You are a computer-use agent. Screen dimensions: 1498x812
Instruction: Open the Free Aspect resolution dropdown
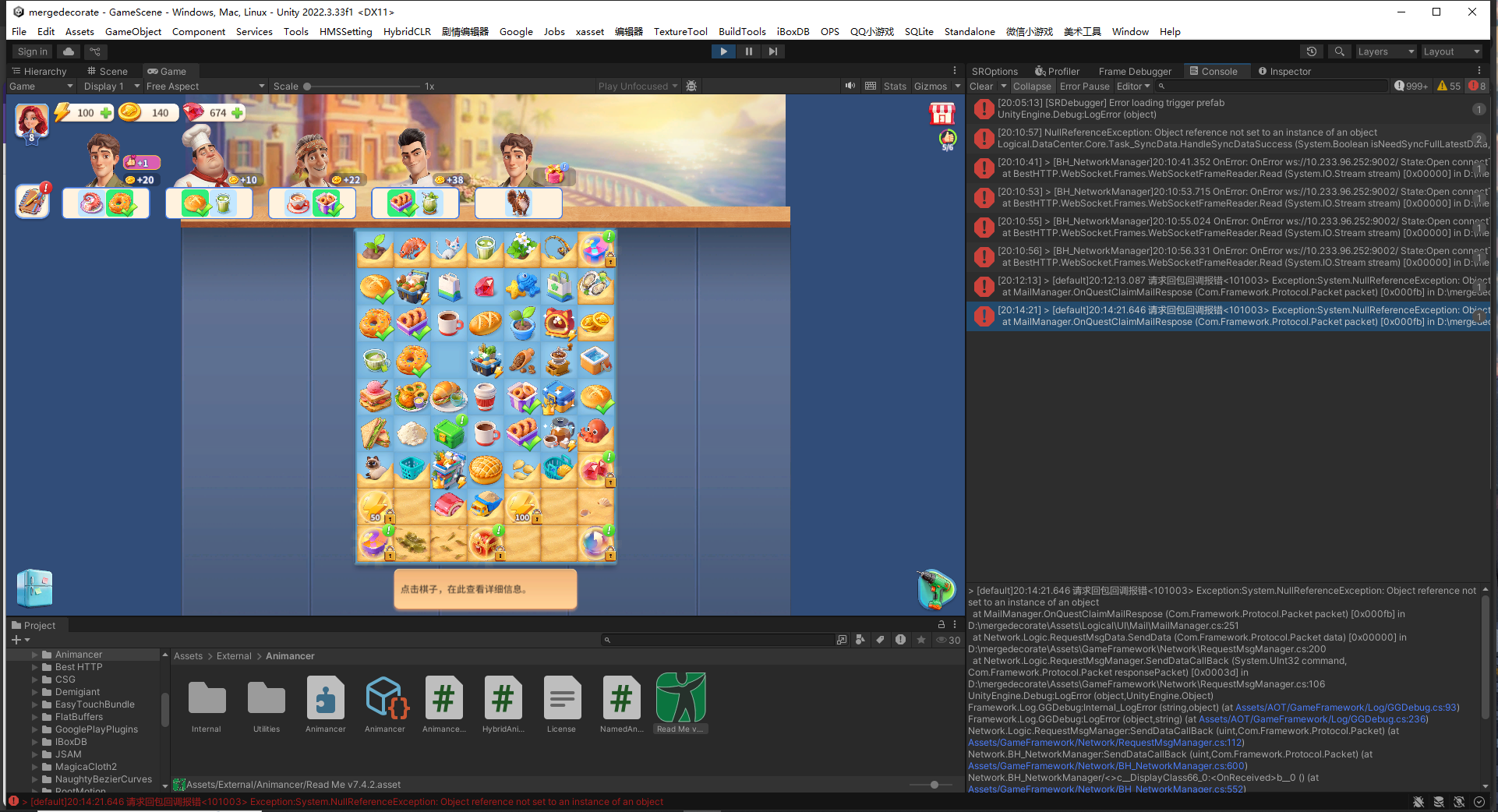[205, 86]
